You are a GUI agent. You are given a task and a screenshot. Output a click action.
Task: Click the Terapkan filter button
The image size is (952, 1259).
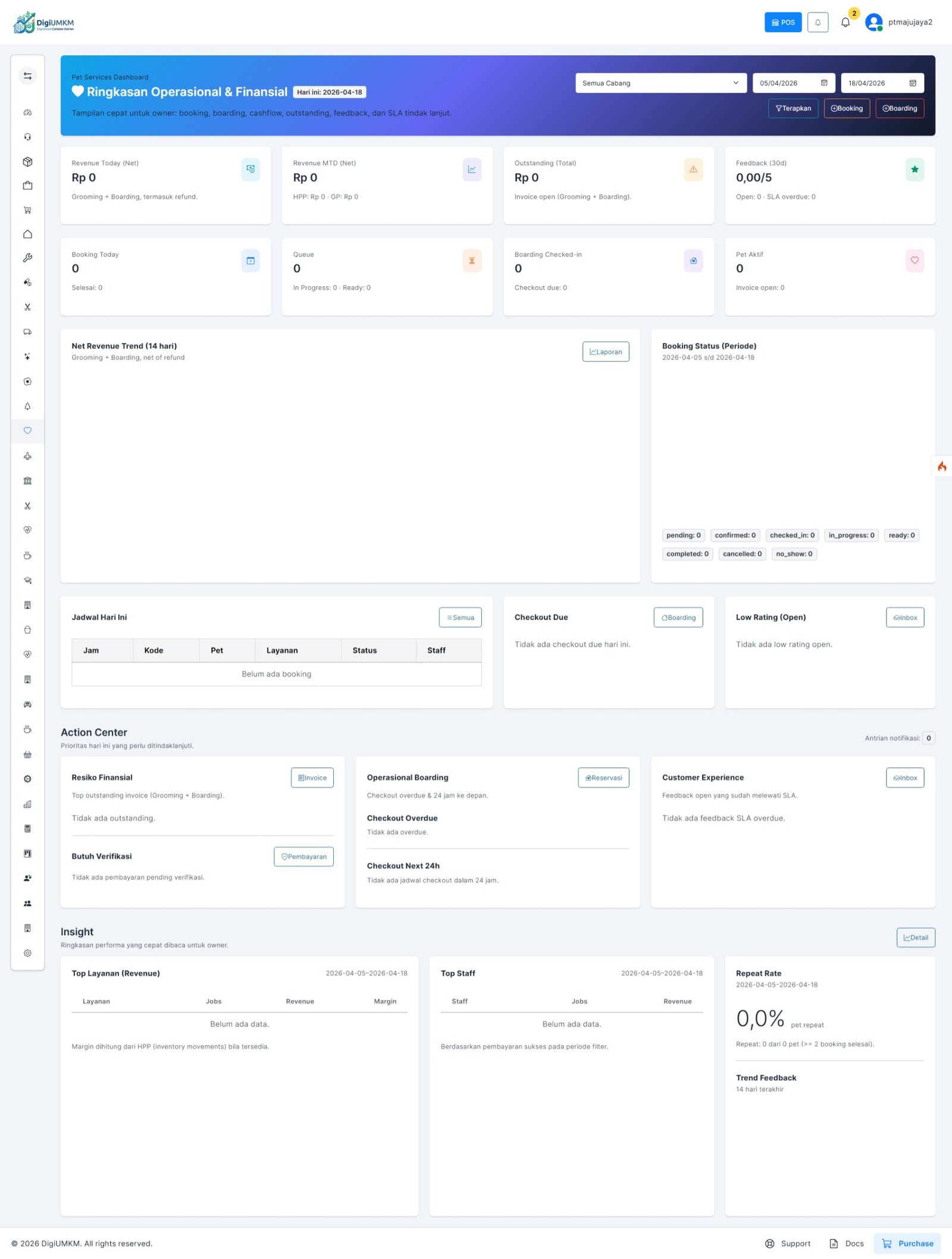[793, 108]
